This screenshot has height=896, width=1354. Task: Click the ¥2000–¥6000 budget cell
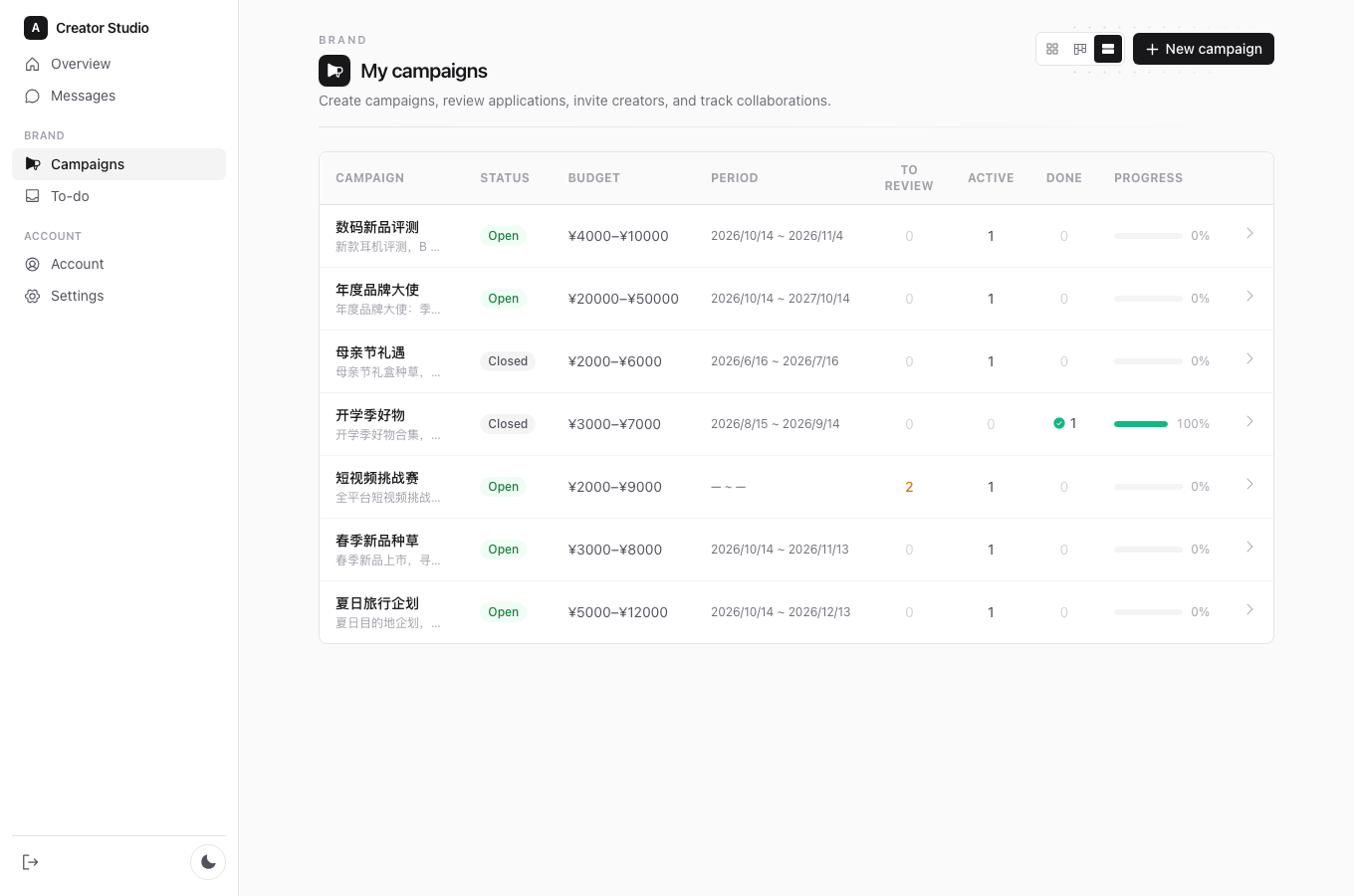tap(615, 361)
